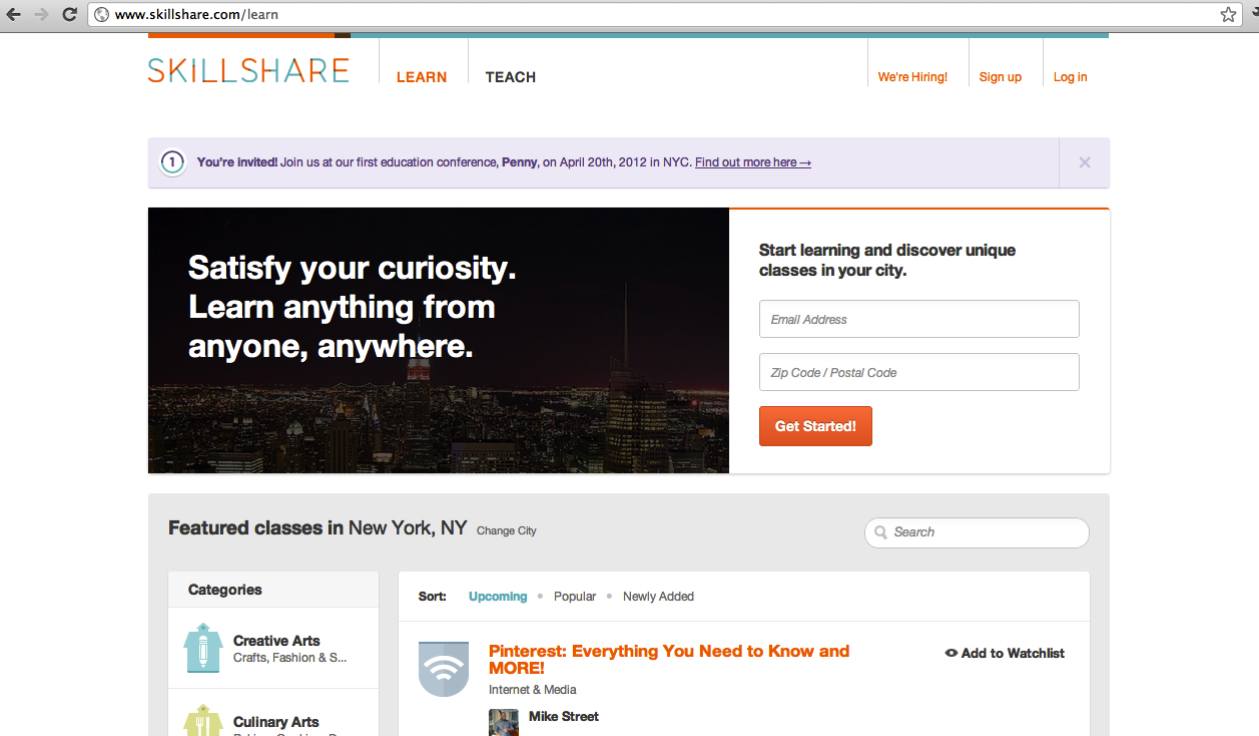Click the Zip Code / Postal Code field
Image resolution: width=1259 pixels, height=736 pixels.
pos(919,372)
